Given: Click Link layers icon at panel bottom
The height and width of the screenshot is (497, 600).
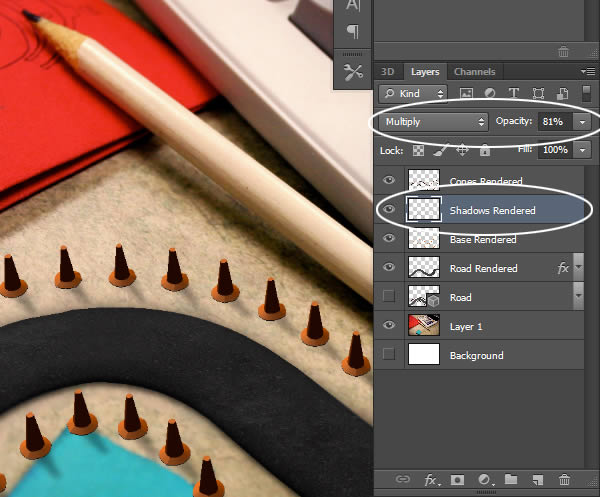Looking at the screenshot, I should pos(403,479).
